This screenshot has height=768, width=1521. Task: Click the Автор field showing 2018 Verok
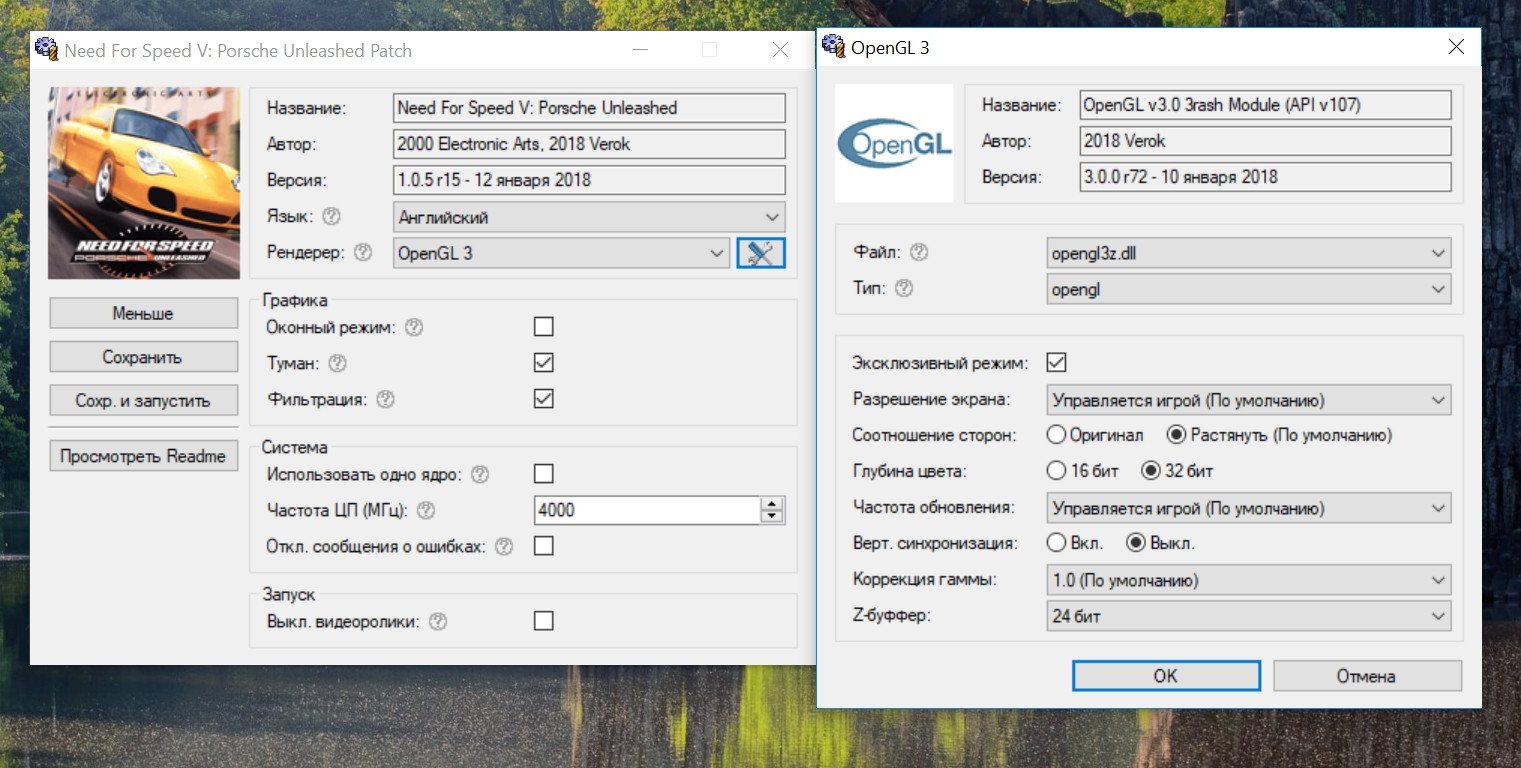tap(1266, 141)
